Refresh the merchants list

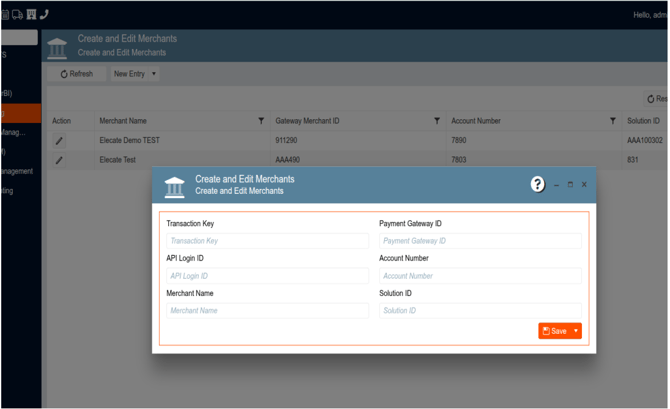76,74
